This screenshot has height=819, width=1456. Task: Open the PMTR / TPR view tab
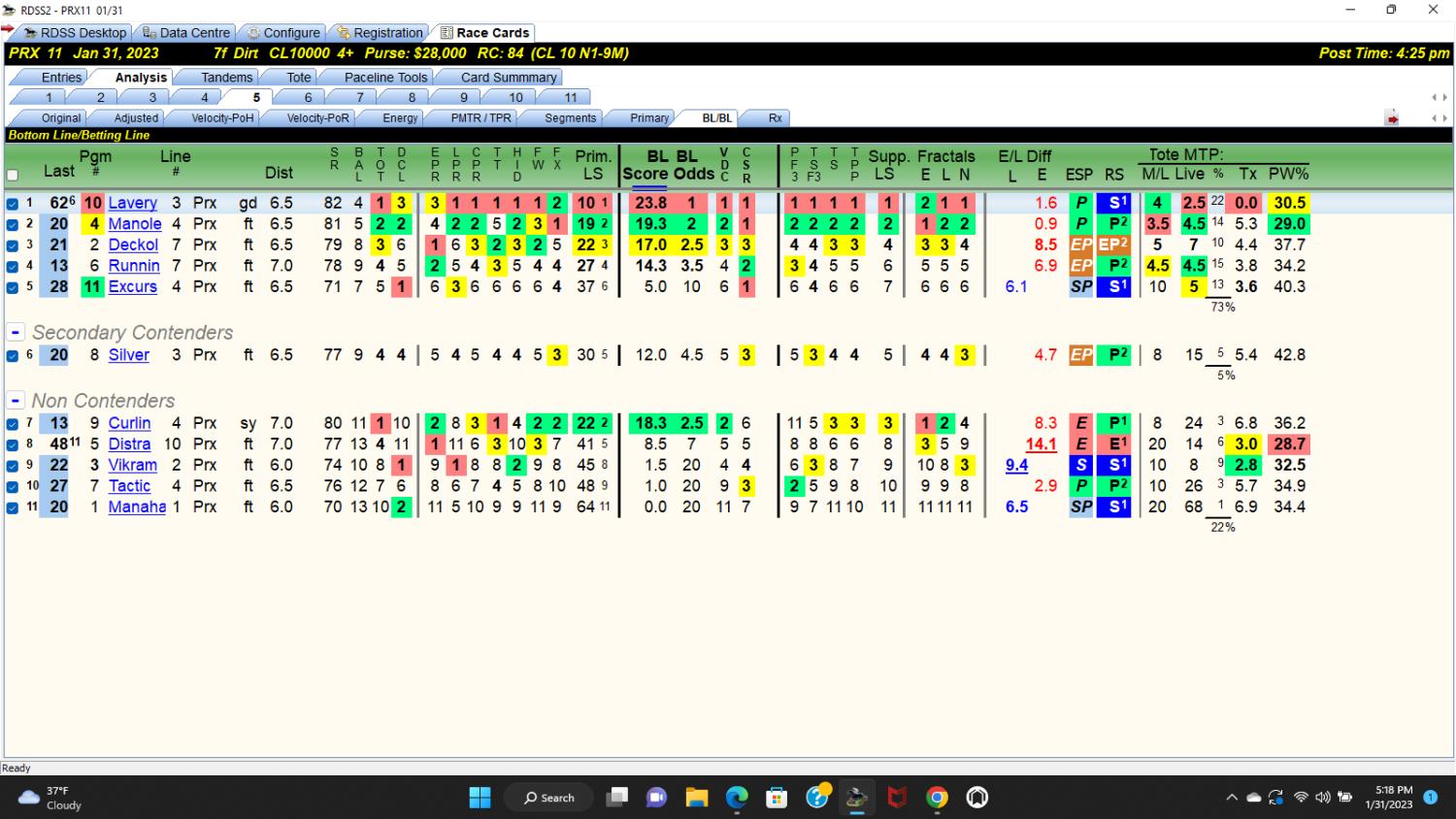(x=480, y=117)
